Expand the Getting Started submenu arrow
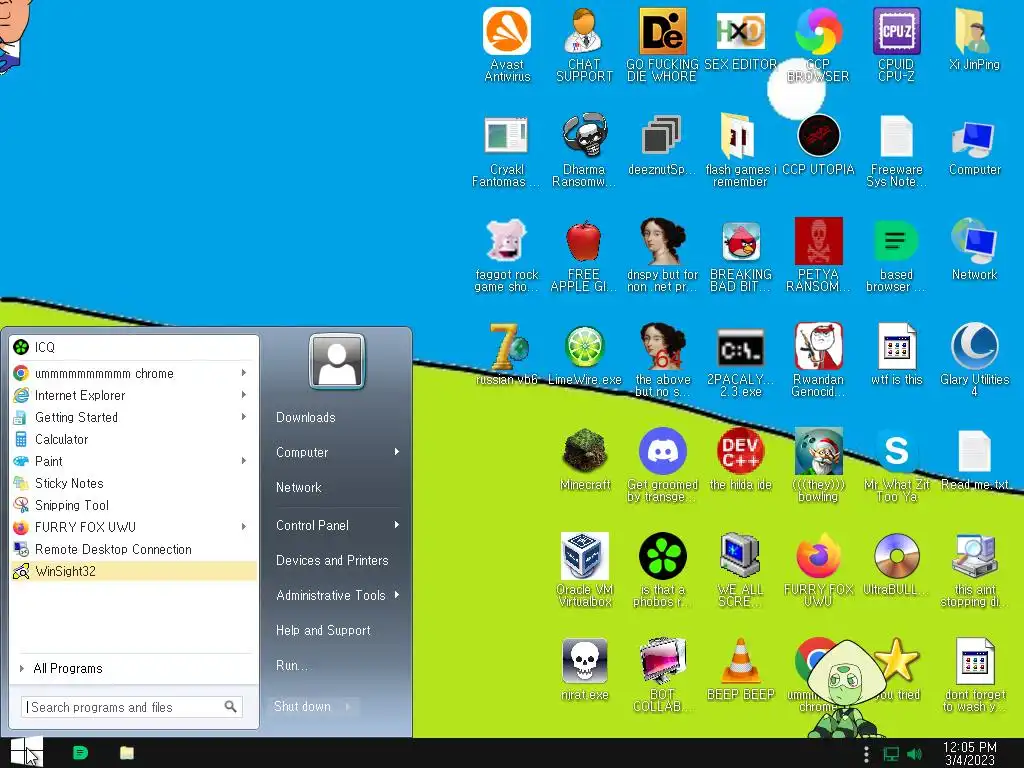 pyautogui.click(x=244, y=417)
